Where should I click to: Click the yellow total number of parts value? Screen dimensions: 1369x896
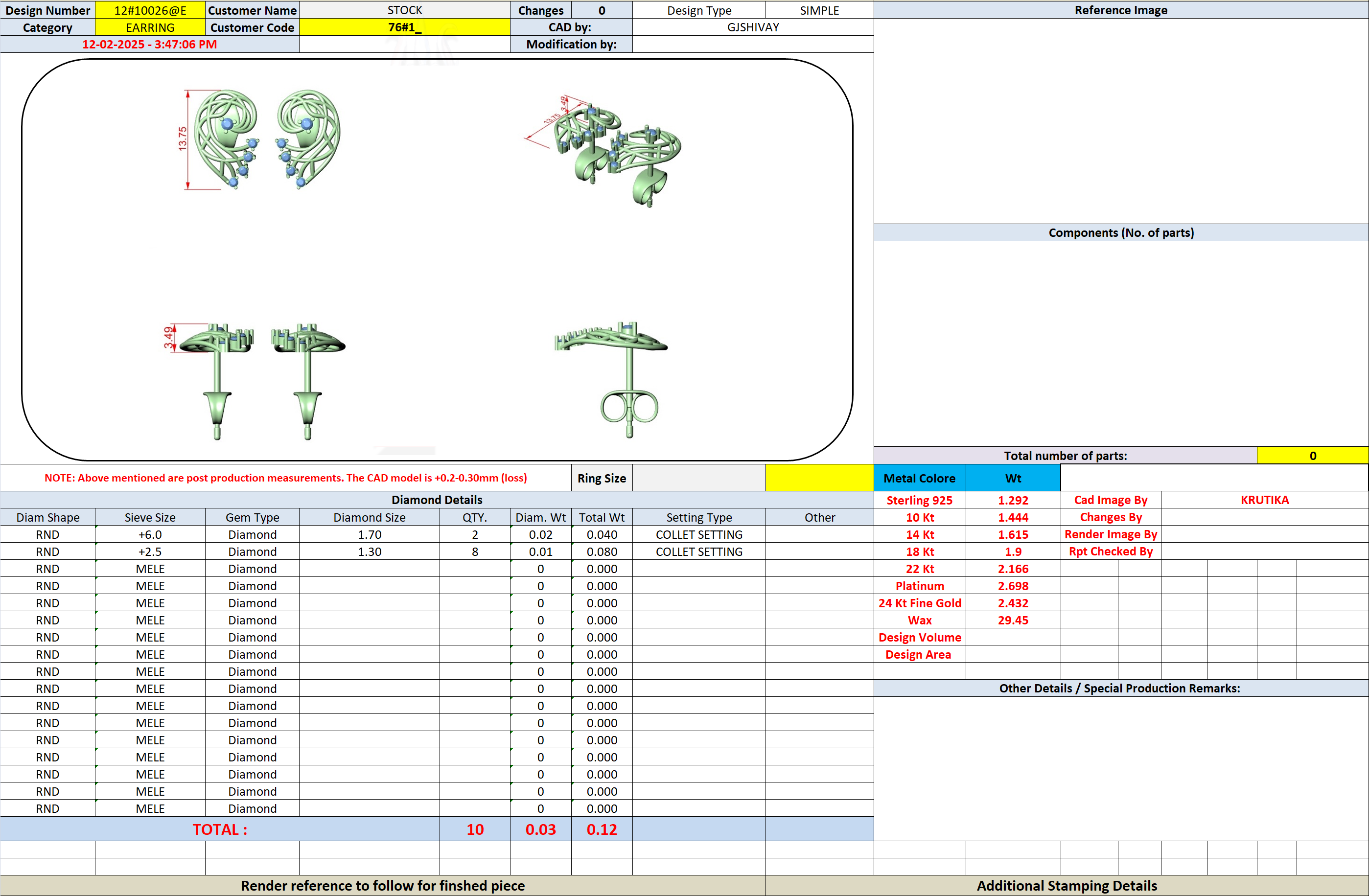pyautogui.click(x=1312, y=456)
